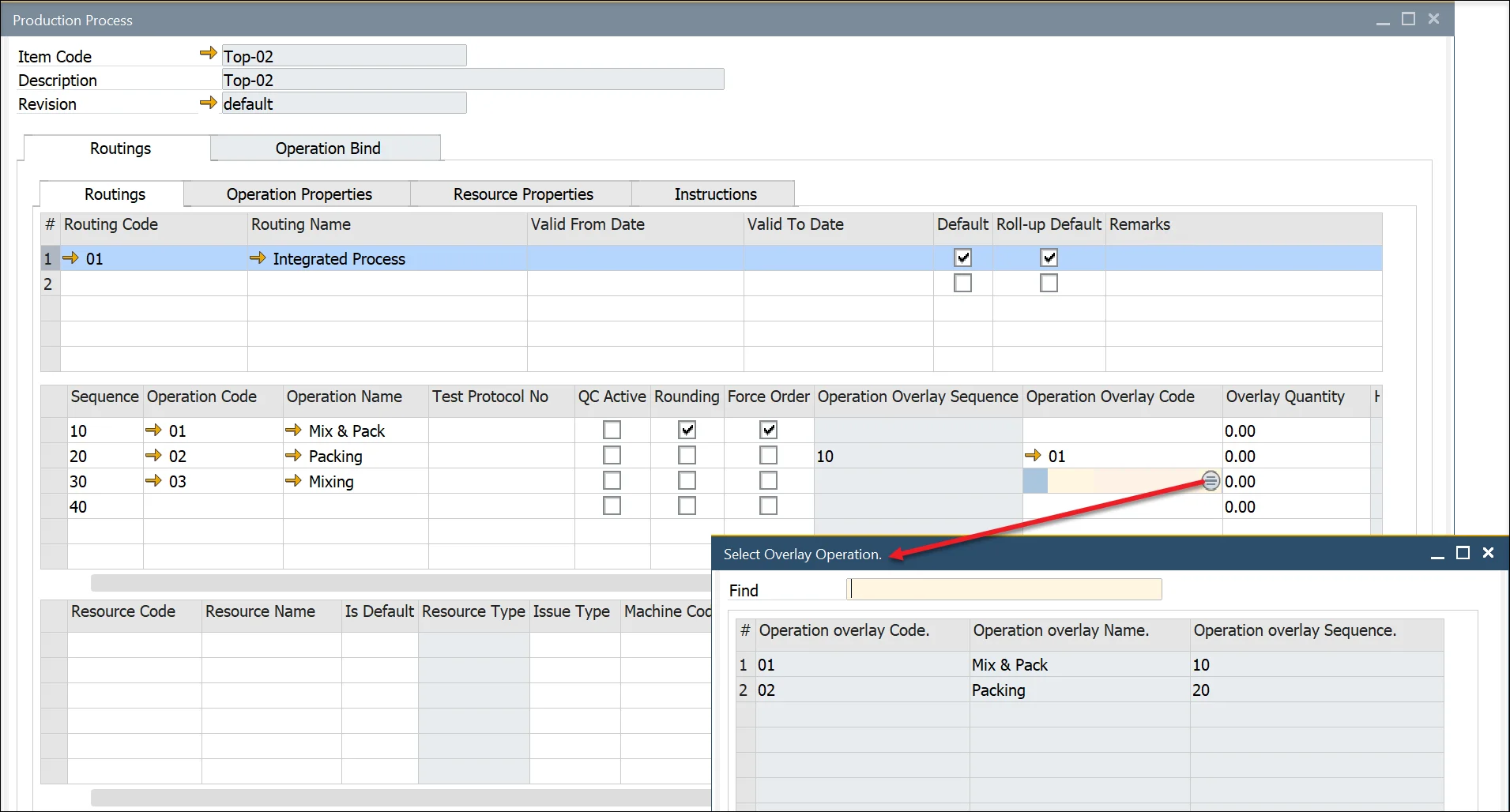Viewport: 1510px width, 812px height.
Task: Enable QC Active for sequence 10
Action: pos(612,430)
